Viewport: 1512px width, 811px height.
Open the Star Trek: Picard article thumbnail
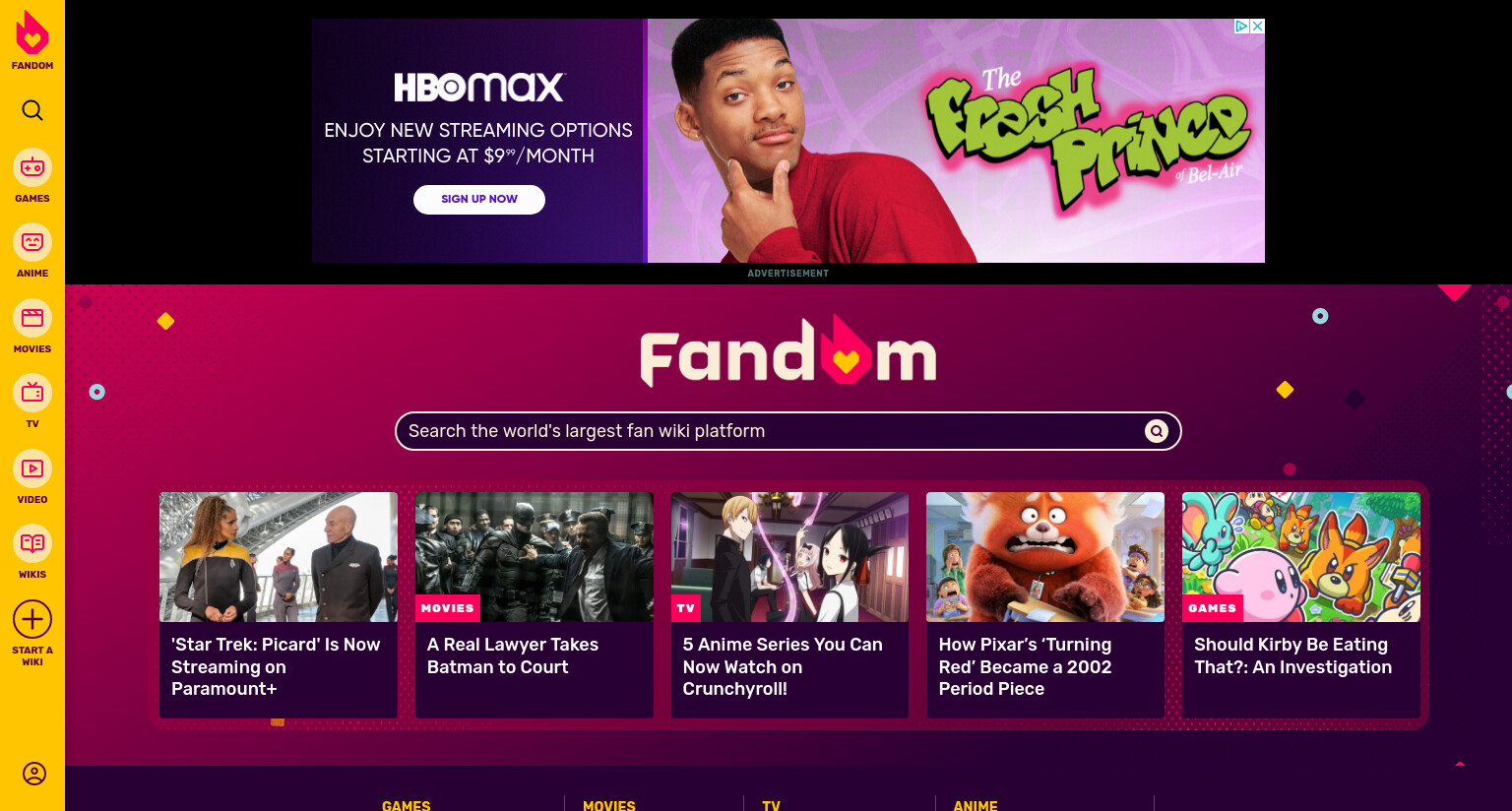[x=279, y=557]
